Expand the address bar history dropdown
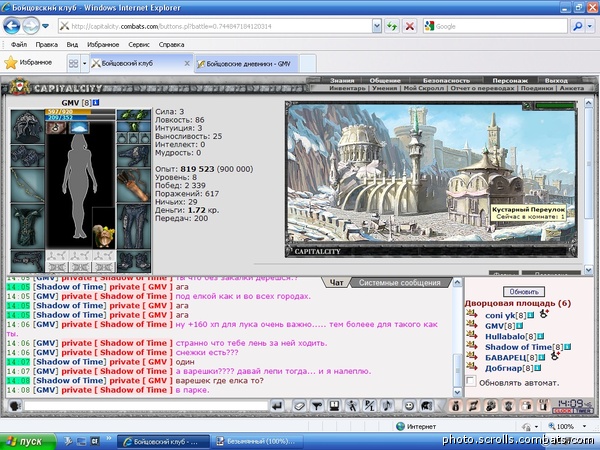 (x=377, y=26)
